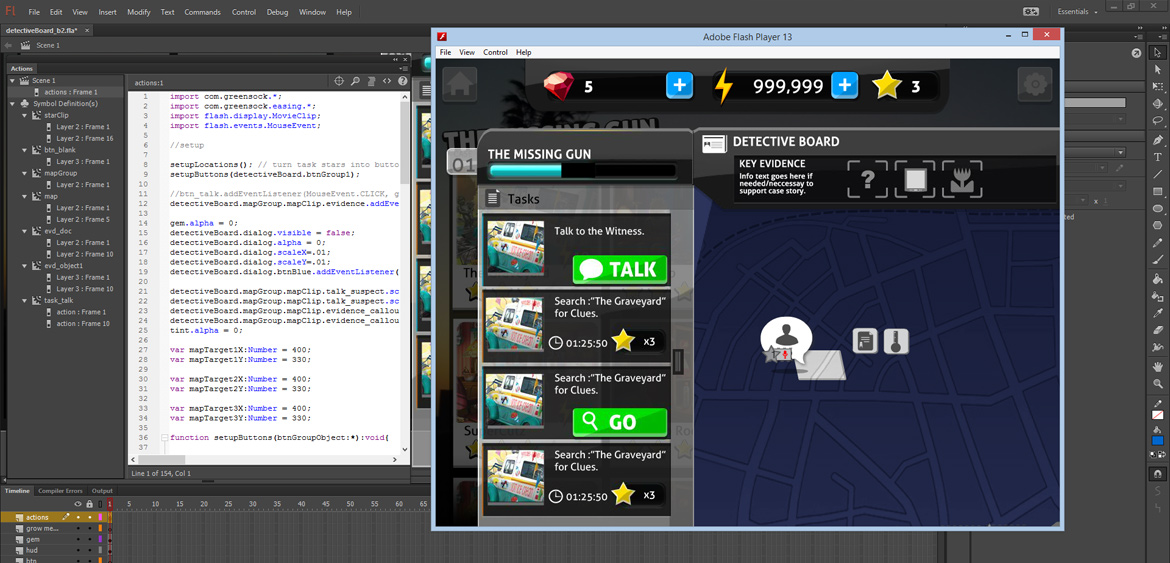Open Actions panel help icon
The width and height of the screenshot is (1170, 563).
(403, 82)
